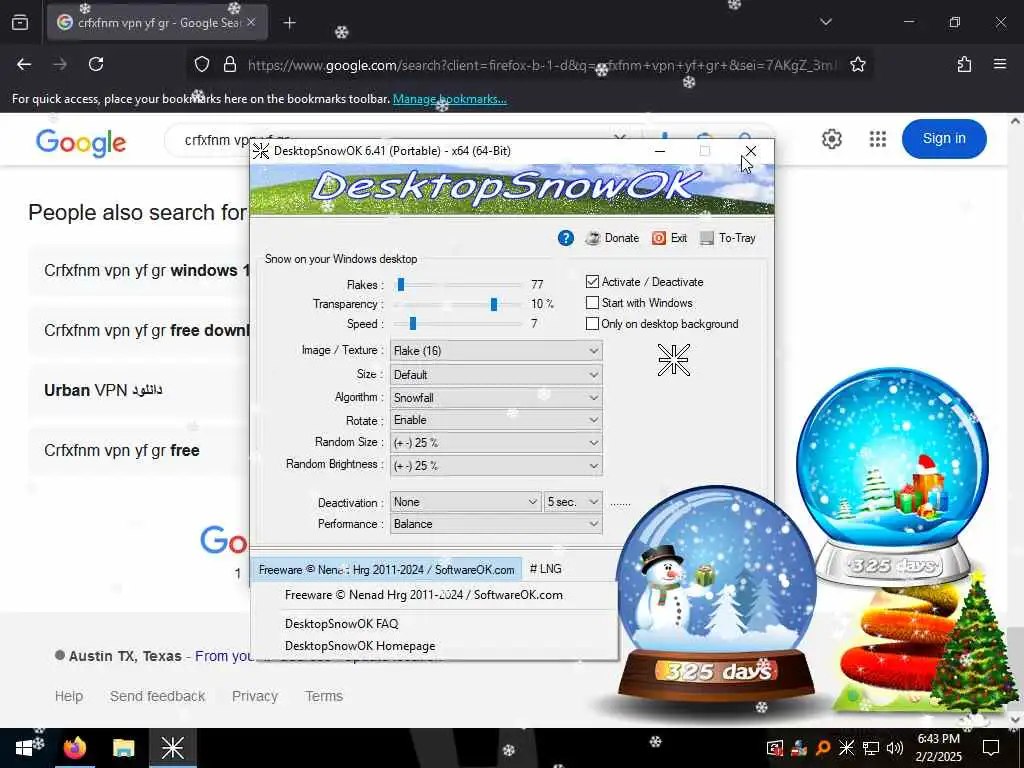
Task: Bookmark this page with the star icon
Action: [x=857, y=64]
